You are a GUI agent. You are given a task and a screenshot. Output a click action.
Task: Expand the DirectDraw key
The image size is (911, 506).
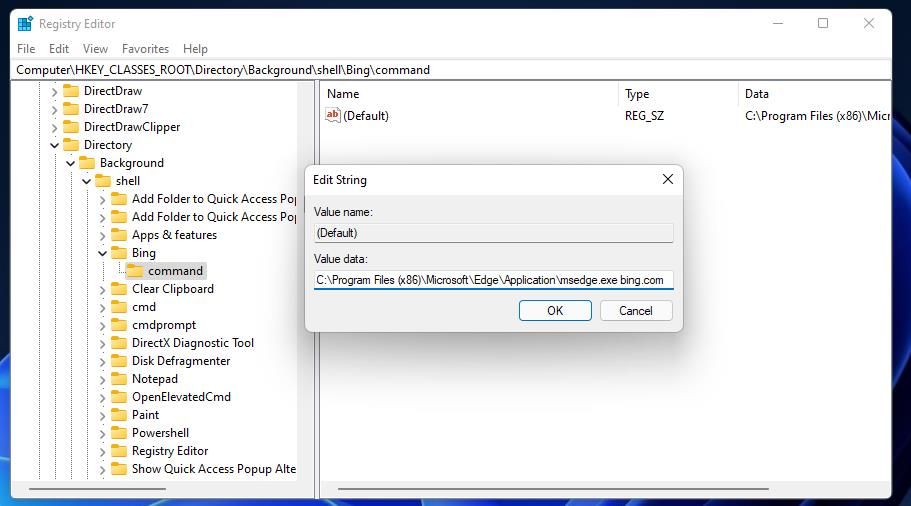54,92
